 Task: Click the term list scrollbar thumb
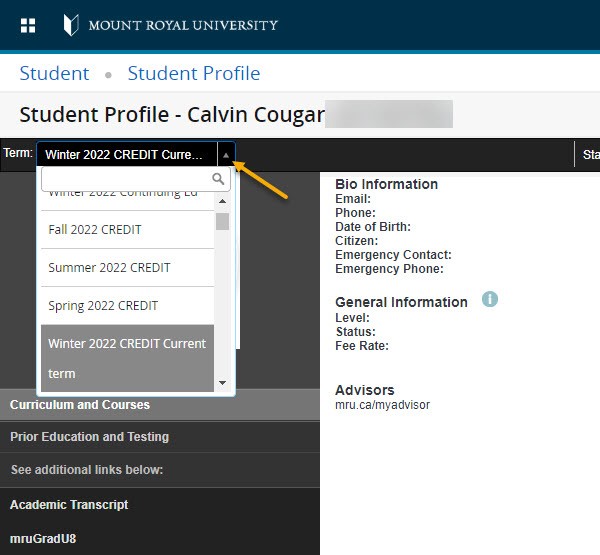pos(222,222)
